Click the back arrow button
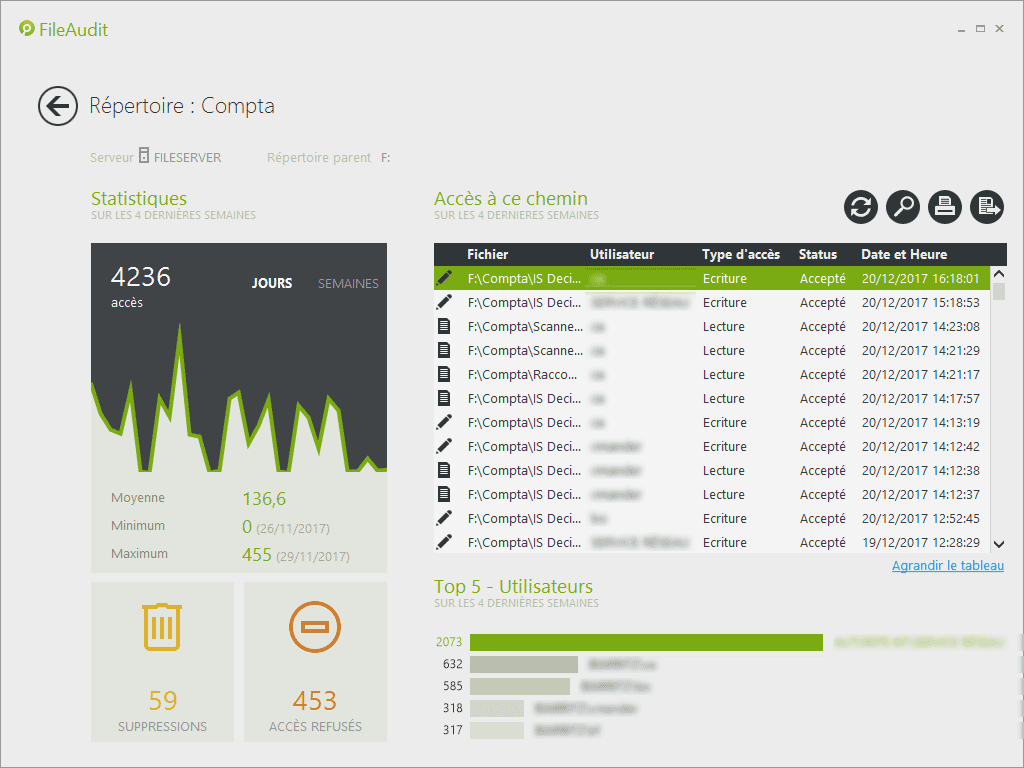The height and width of the screenshot is (768, 1024). (x=58, y=106)
